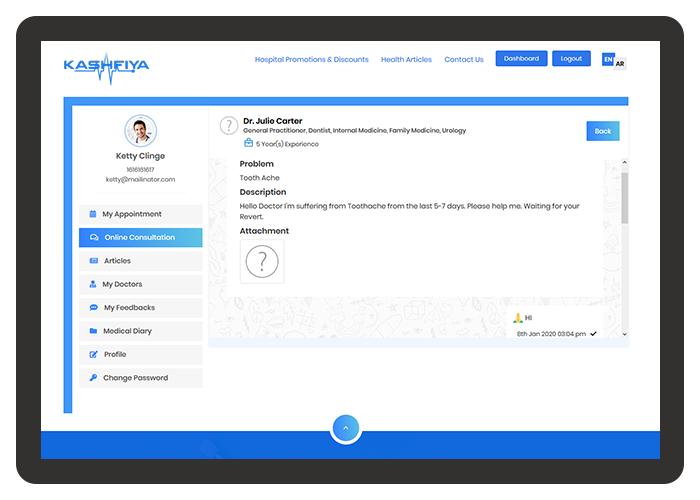This screenshot has width=700, height=500.
Task: Click the calendar icon beside My Appointment
Action: pyautogui.click(x=93, y=214)
